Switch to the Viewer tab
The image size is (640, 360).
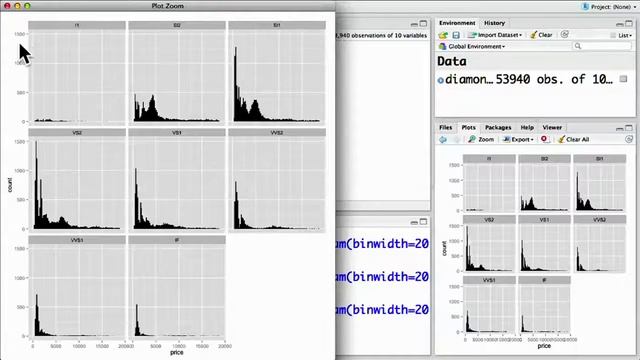[552, 127]
